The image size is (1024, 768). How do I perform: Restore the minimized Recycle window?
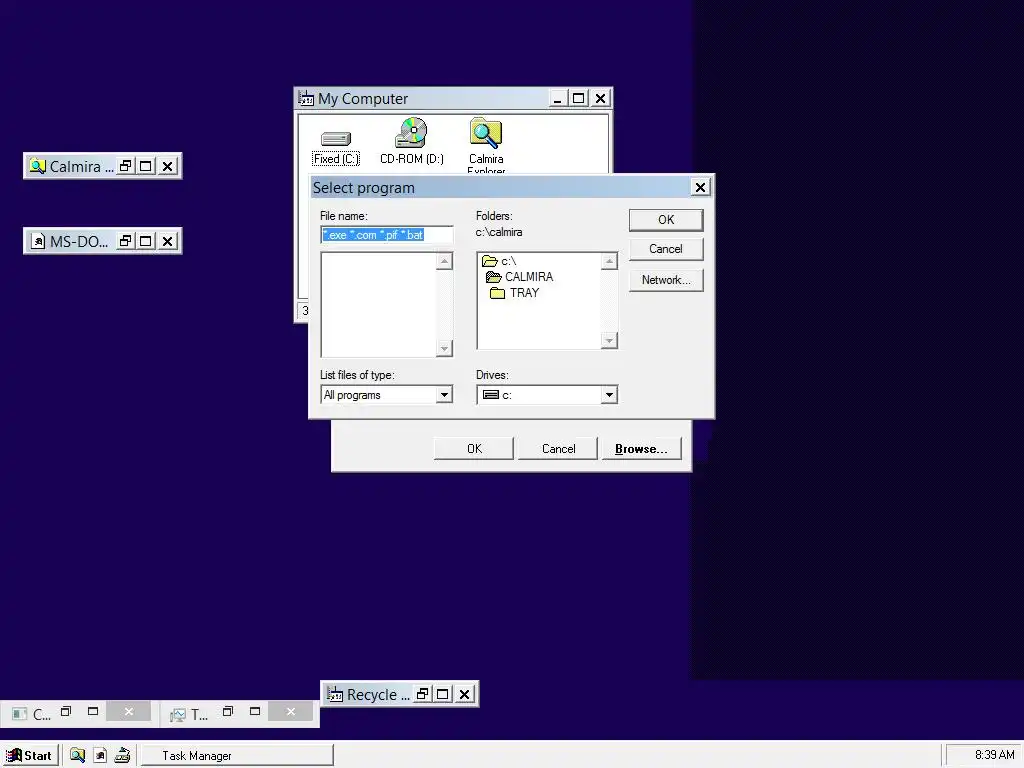(423, 694)
